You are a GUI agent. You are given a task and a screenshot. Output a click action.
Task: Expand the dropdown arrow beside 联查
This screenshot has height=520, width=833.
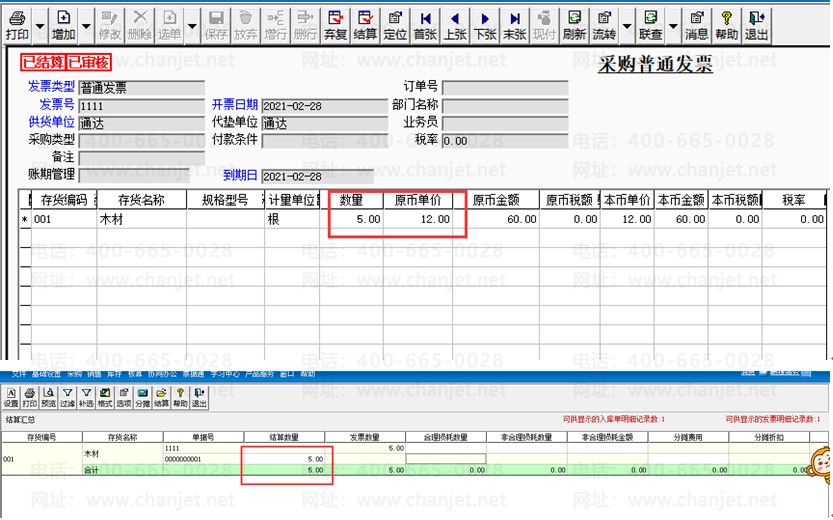[x=673, y=26]
